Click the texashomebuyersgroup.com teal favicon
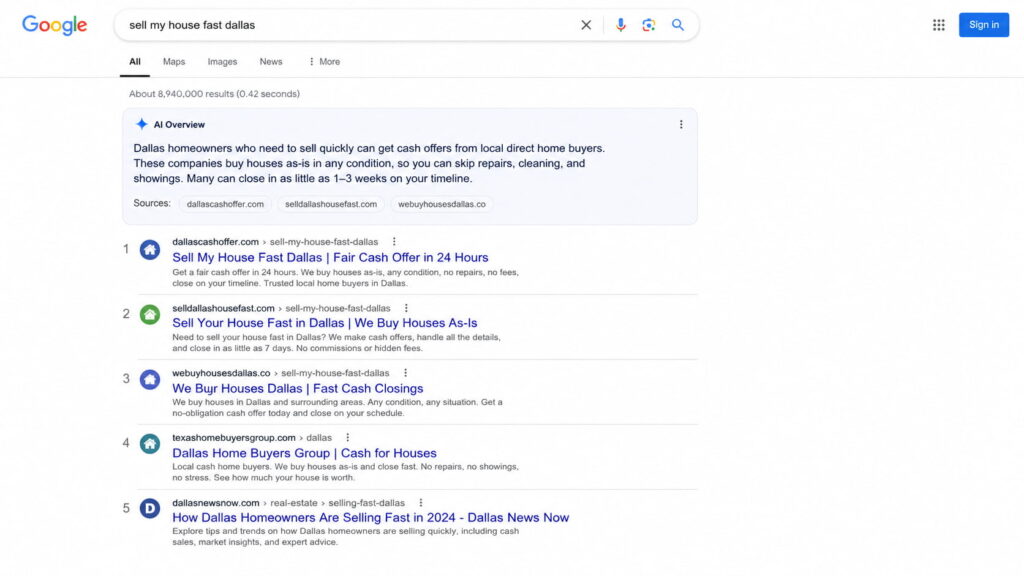Image resolution: width=1024 pixels, height=576 pixels. click(150, 444)
